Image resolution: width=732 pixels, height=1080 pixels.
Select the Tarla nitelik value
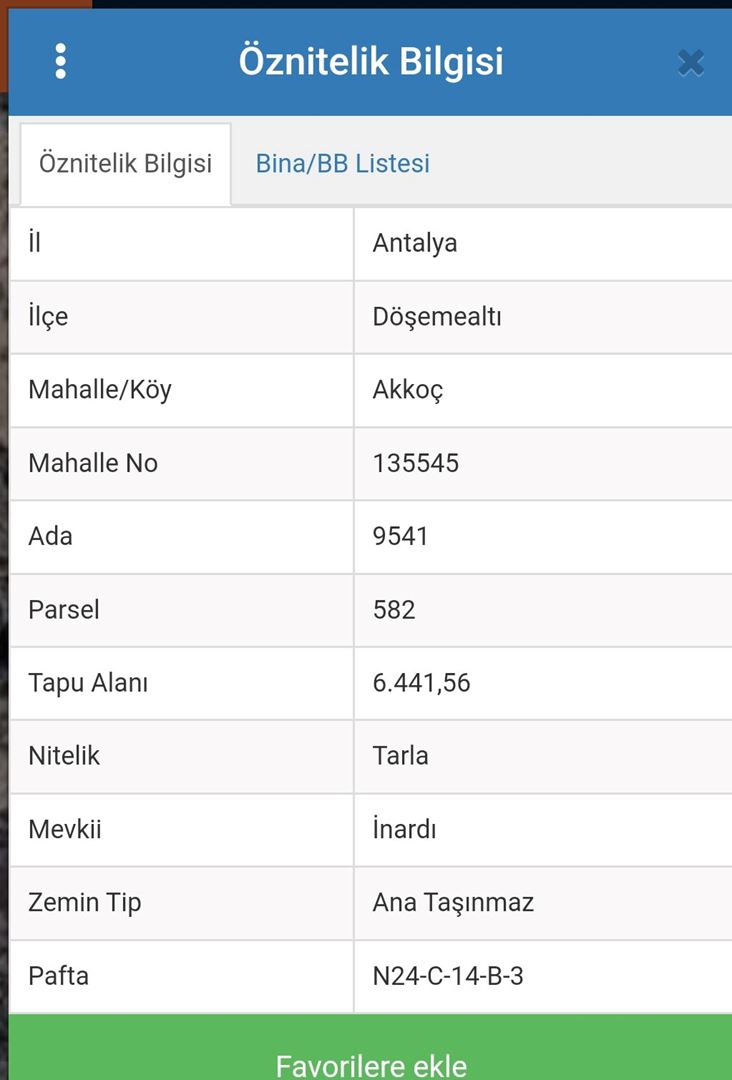point(401,756)
